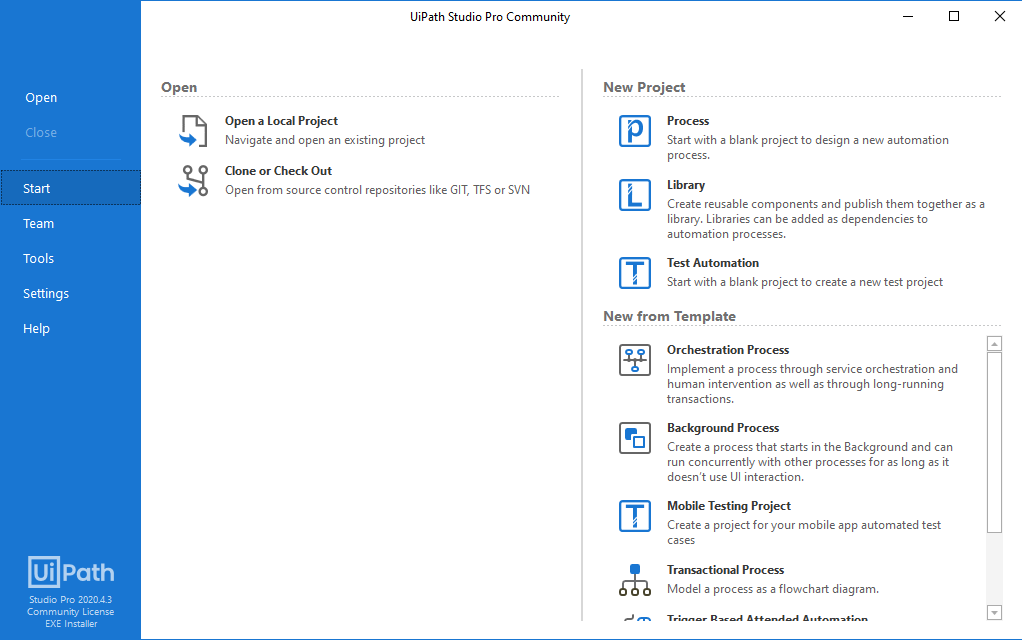Maximize the UiPath Studio window

point(954,16)
